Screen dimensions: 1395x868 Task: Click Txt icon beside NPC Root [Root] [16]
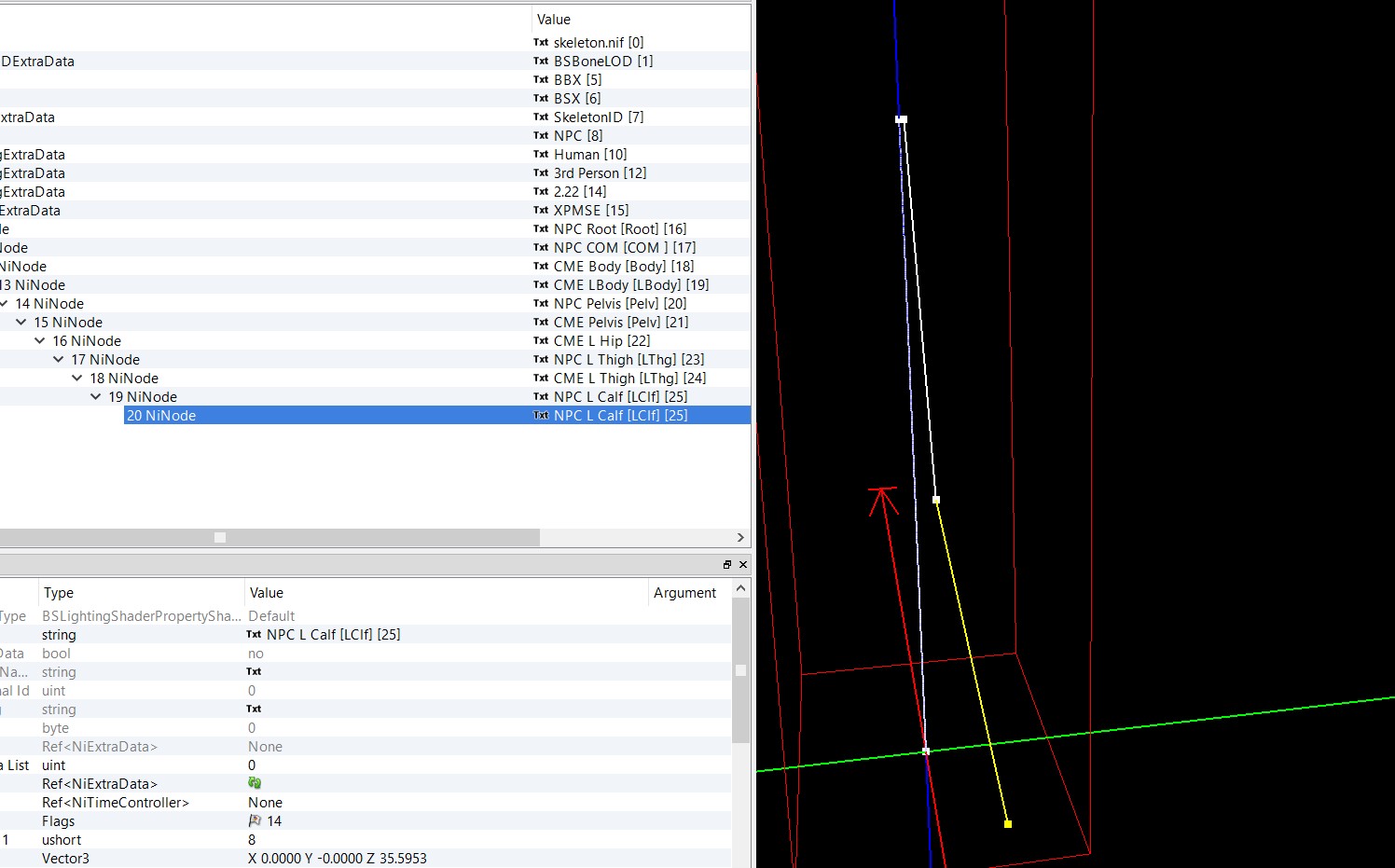(x=541, y=229)
